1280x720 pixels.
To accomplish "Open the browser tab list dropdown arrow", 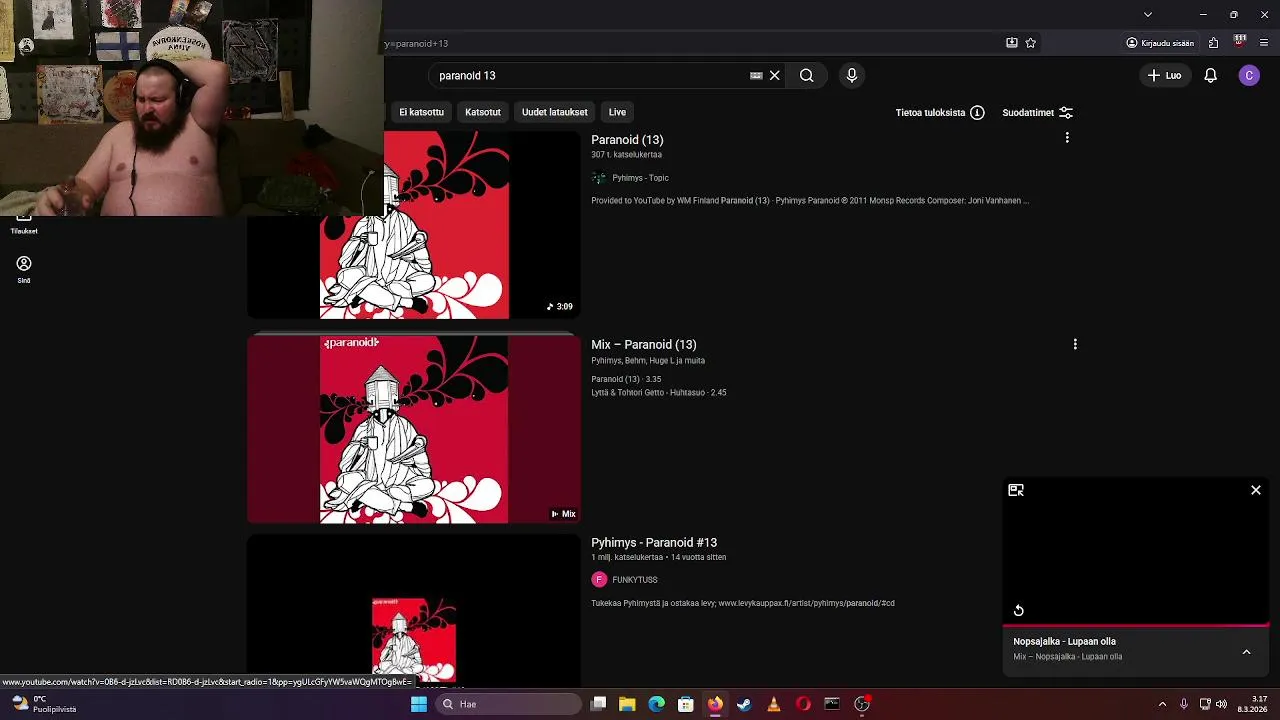I will (1148, 14).
